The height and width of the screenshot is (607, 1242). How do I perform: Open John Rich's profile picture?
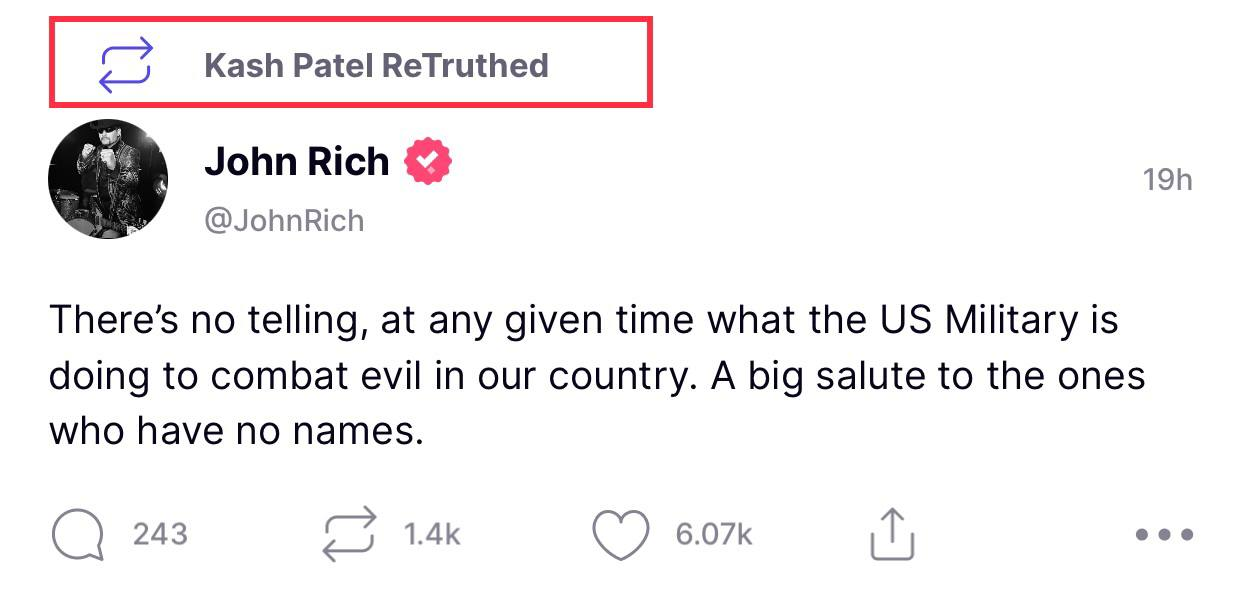coord(108,179)
